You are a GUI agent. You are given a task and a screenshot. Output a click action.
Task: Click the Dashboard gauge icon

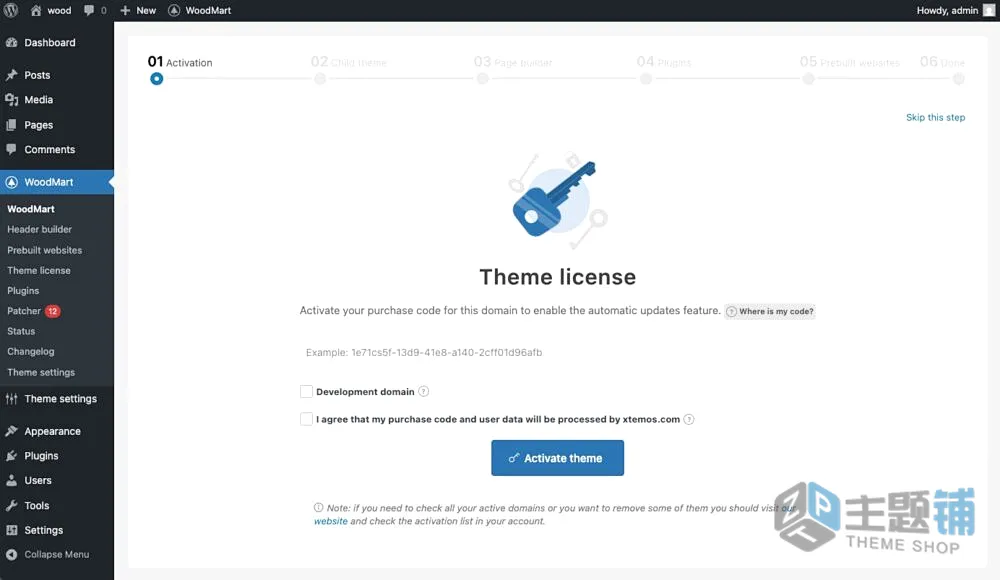click(11, 42)
